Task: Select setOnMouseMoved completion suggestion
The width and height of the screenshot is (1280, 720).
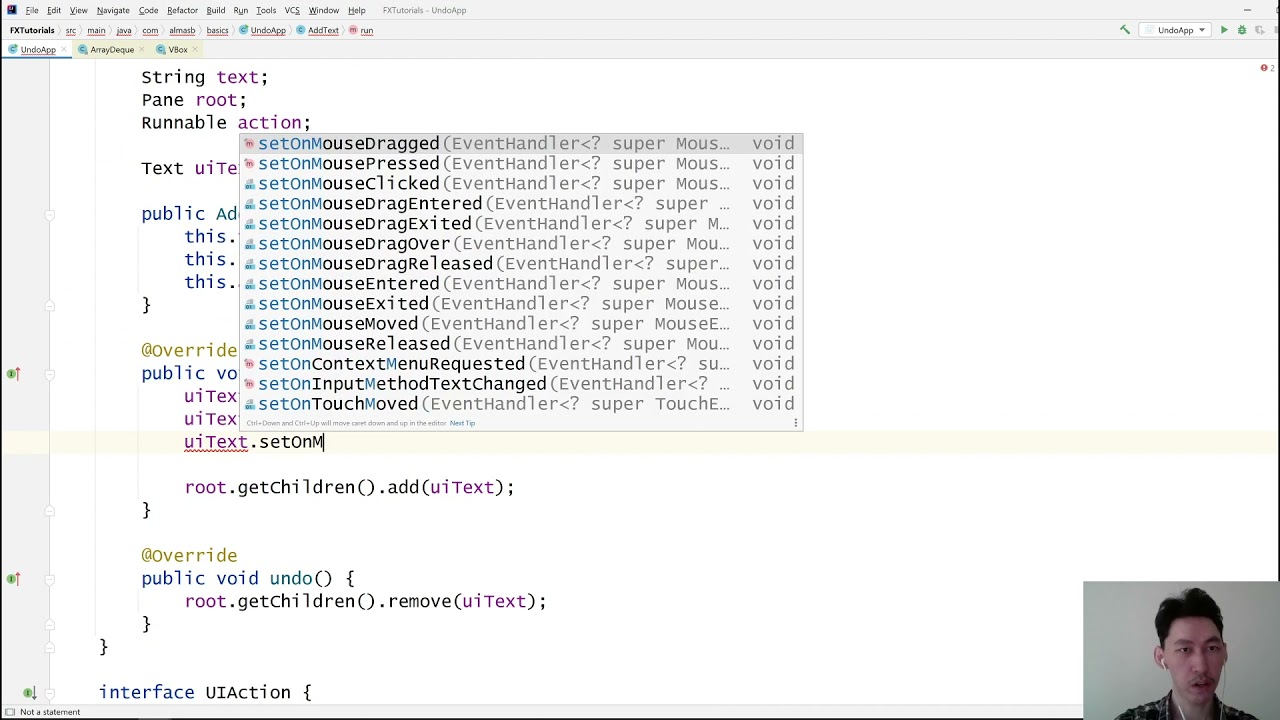Action: 520,324
